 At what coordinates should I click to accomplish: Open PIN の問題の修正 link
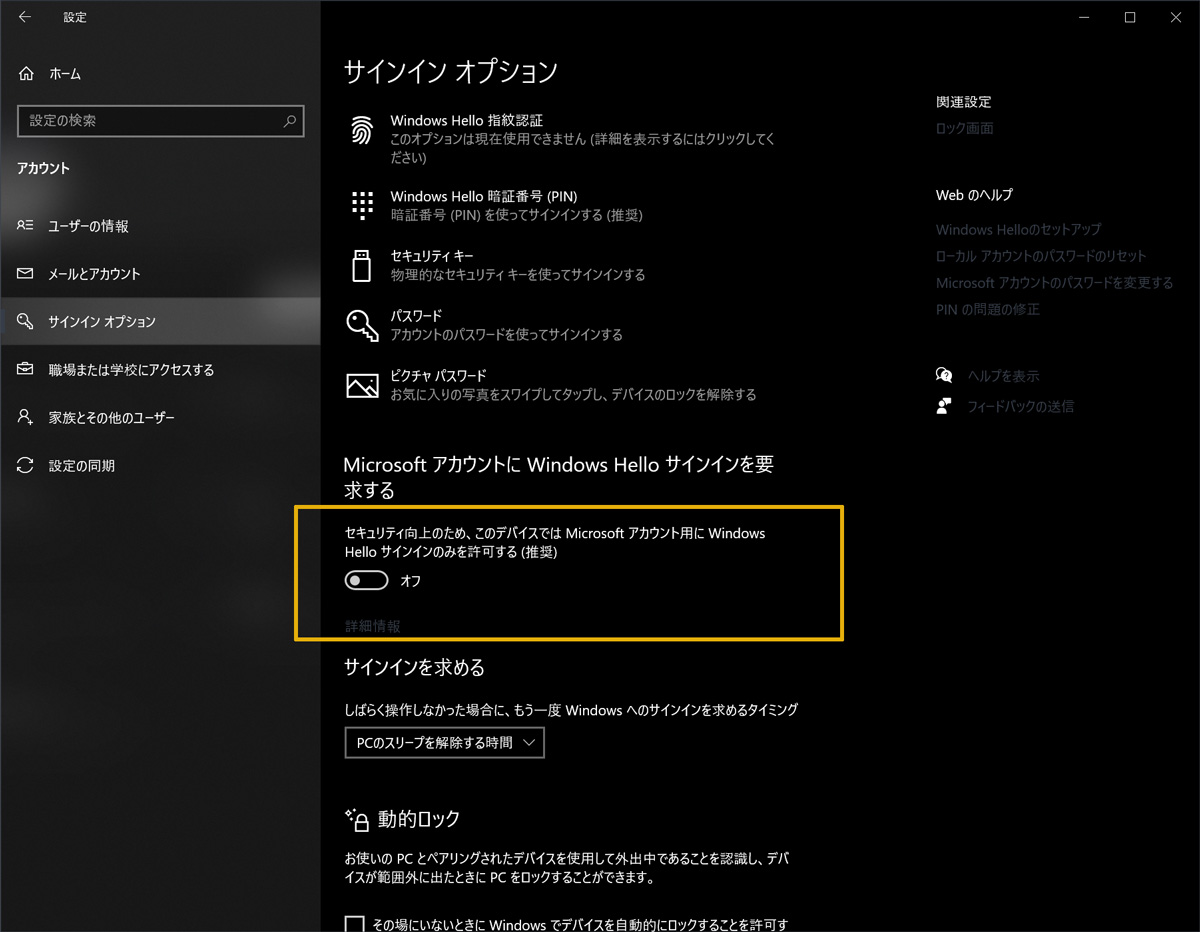pos(987,310)
